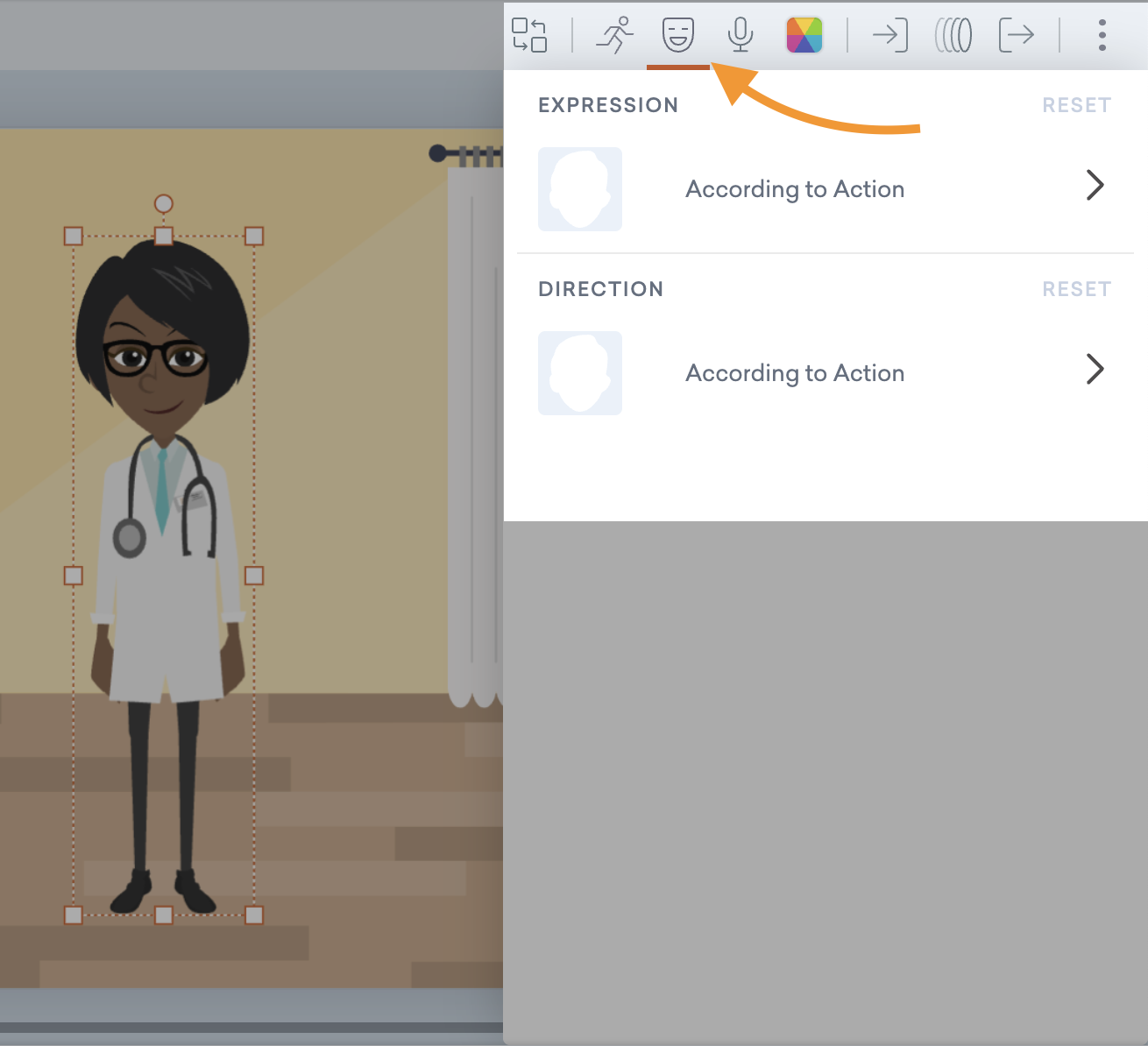Click the Expression head thumbnail
Image resolution: width=1148 pixels, height=1046 pixels.
(x=580, y=189)
